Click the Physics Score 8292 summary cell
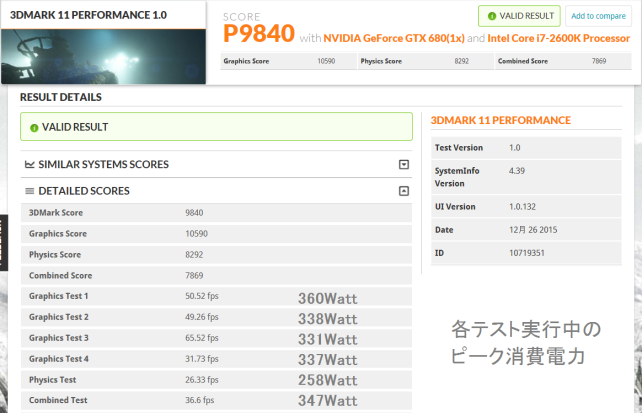Viewport: 642px width, 413px height. coord(426,61)
